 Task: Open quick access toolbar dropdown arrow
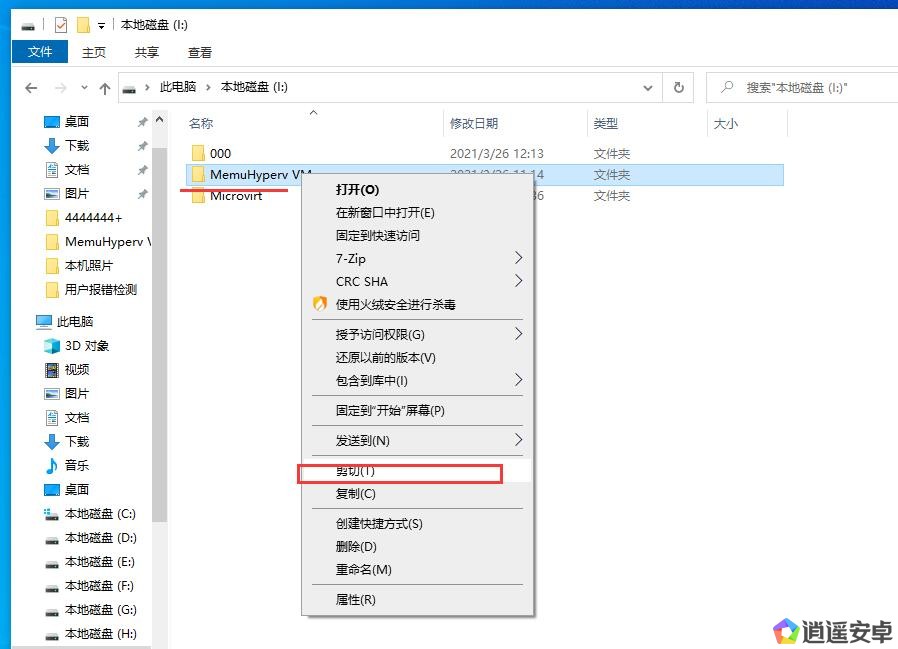(101, 26)
